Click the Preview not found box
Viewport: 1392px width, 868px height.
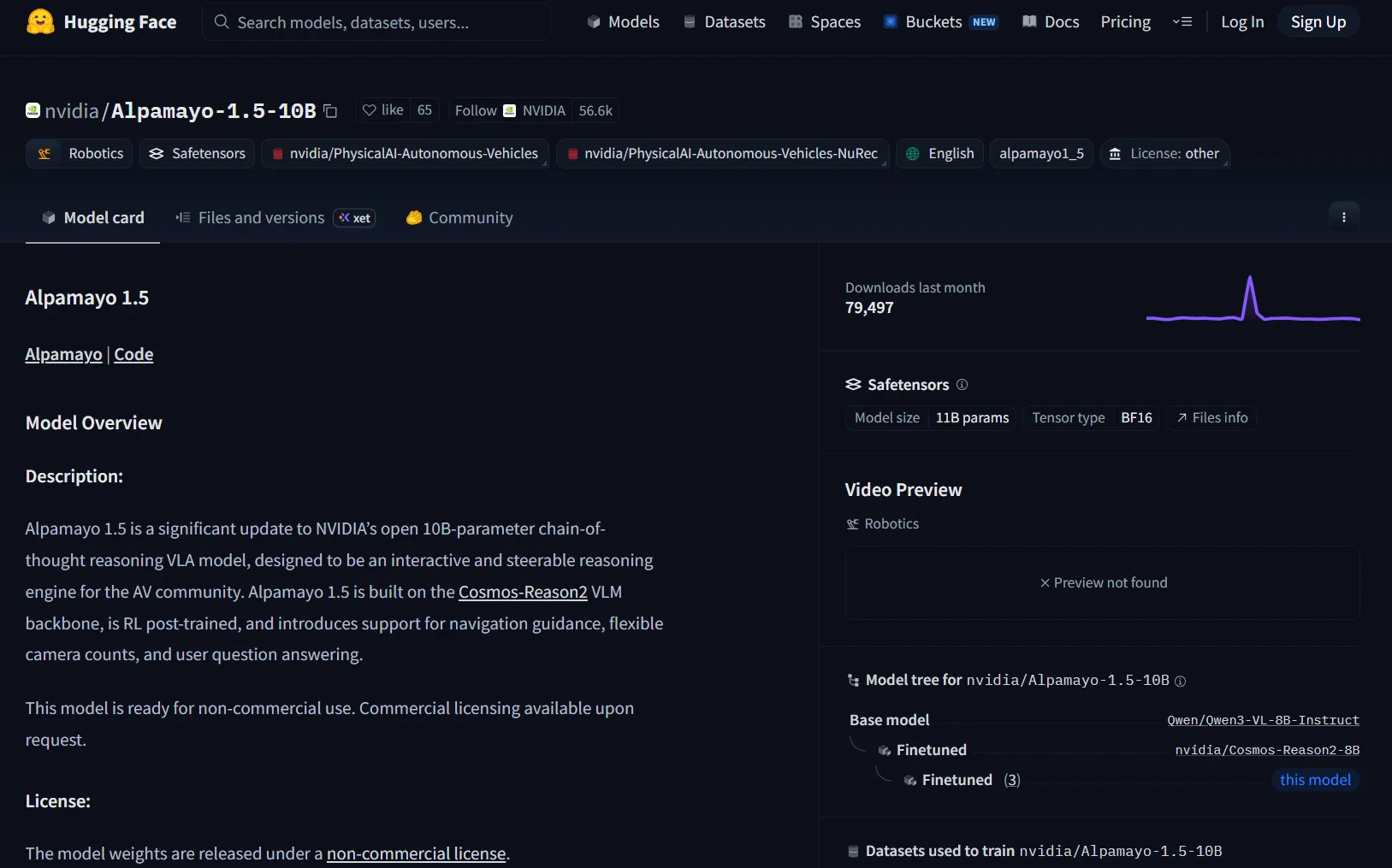(1103, 582)
